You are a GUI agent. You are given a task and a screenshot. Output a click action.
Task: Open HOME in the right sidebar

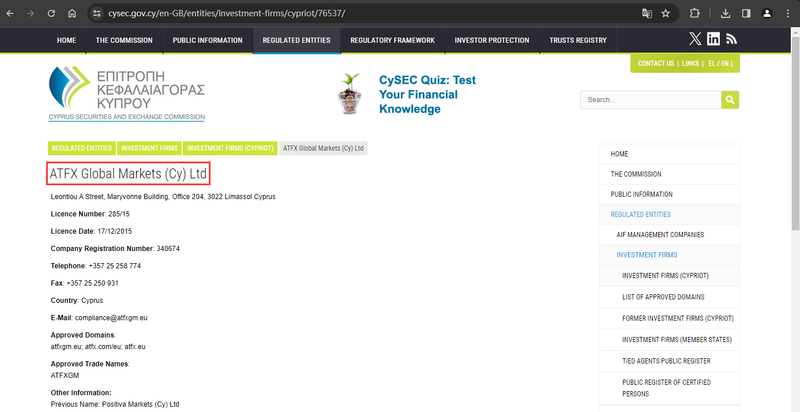(669, 154)
